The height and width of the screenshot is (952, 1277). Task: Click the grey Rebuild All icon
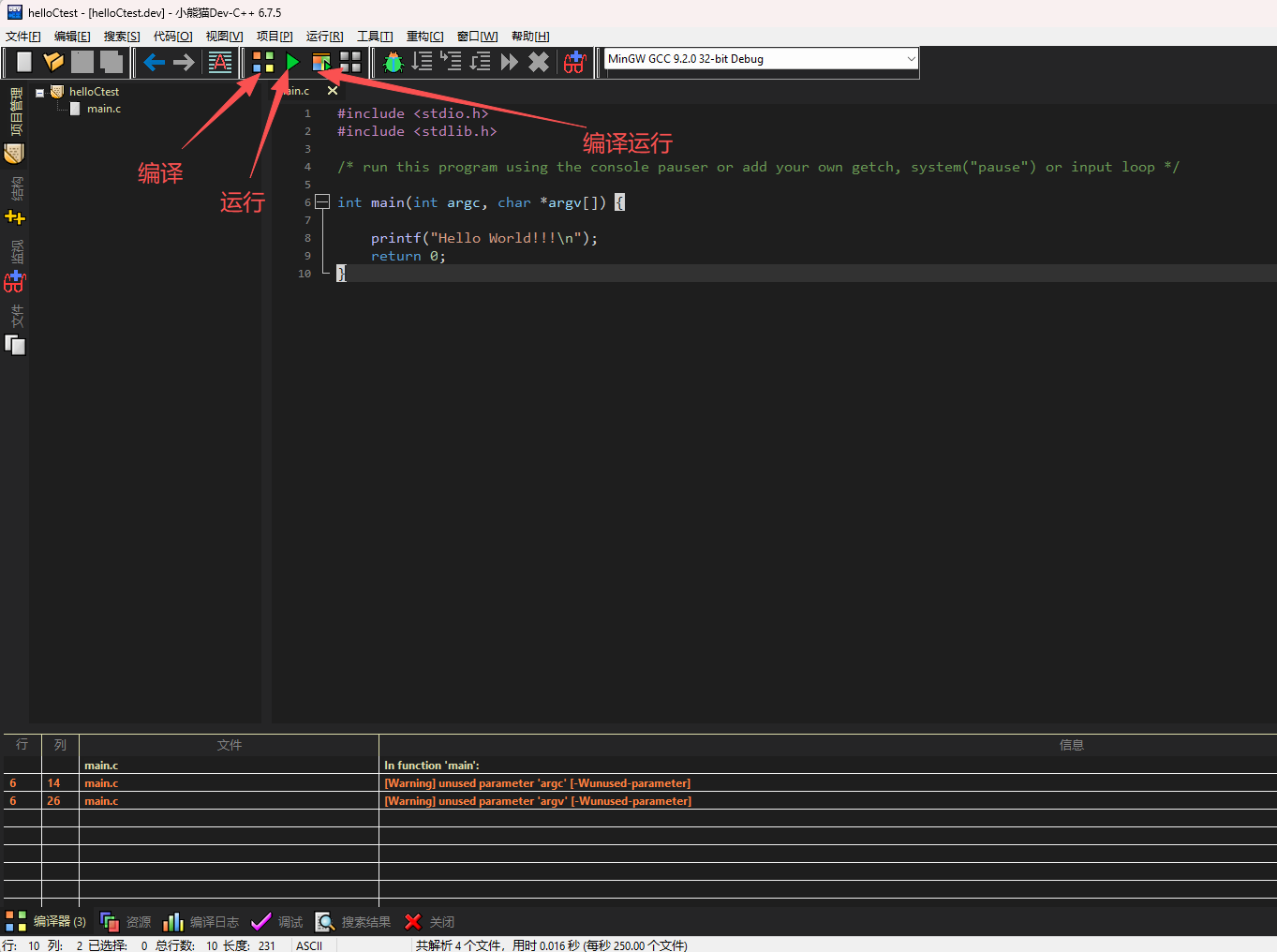(350, 62)
